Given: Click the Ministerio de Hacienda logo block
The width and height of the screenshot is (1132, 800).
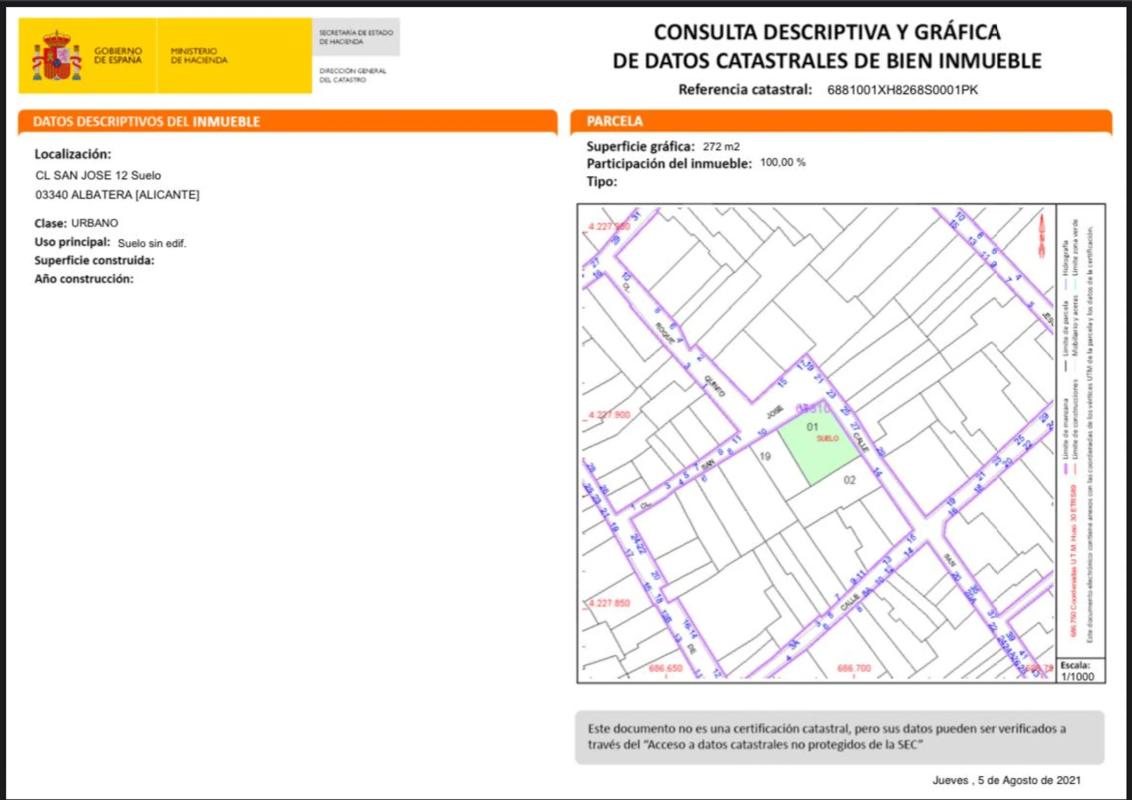Looking at the screenshot, I should (199, 56).
